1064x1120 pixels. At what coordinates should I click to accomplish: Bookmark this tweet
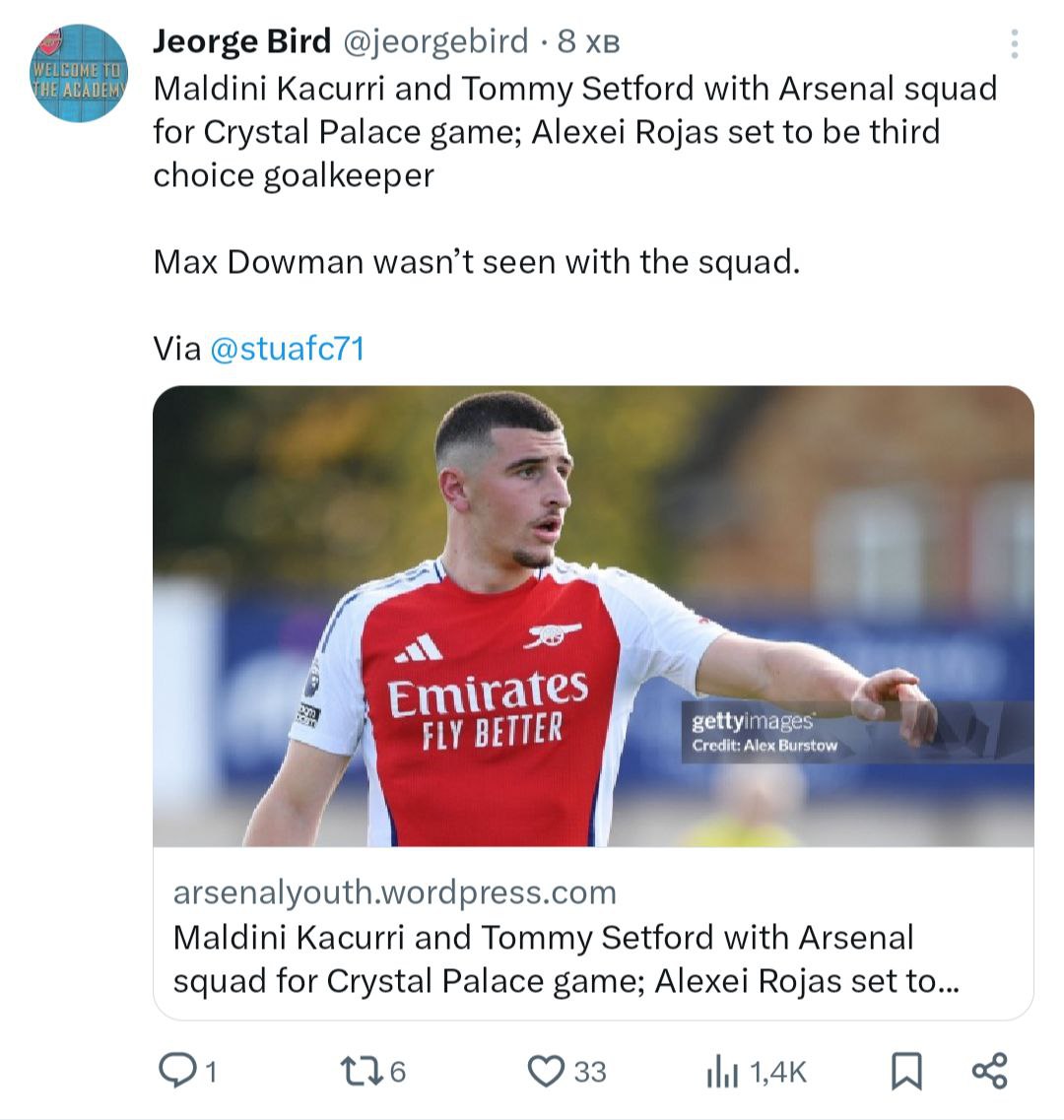click(x=906, y=1071)
